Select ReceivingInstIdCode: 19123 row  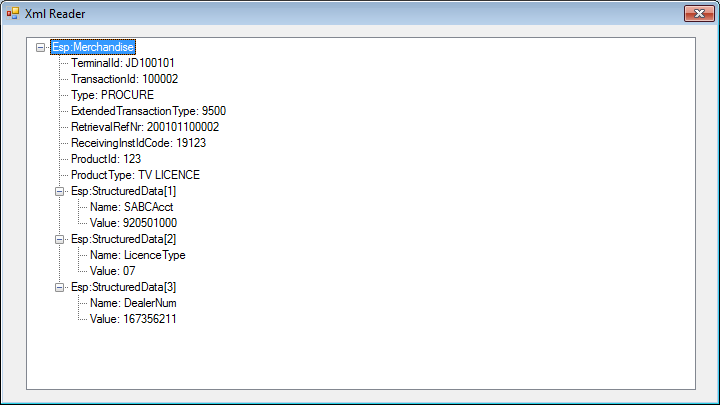click(138, 143)
